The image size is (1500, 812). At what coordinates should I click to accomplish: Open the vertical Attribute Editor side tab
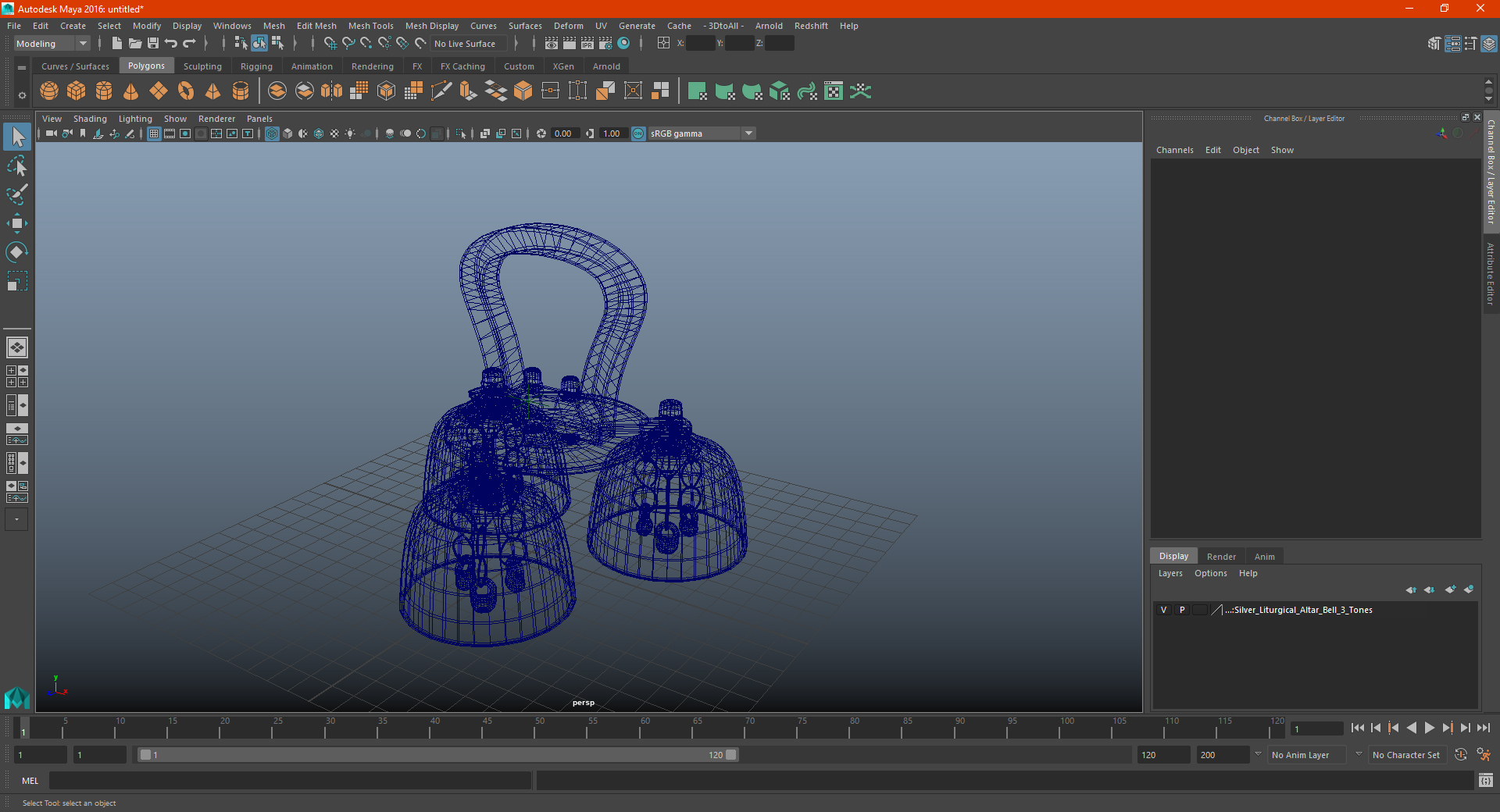(1491, 273)
